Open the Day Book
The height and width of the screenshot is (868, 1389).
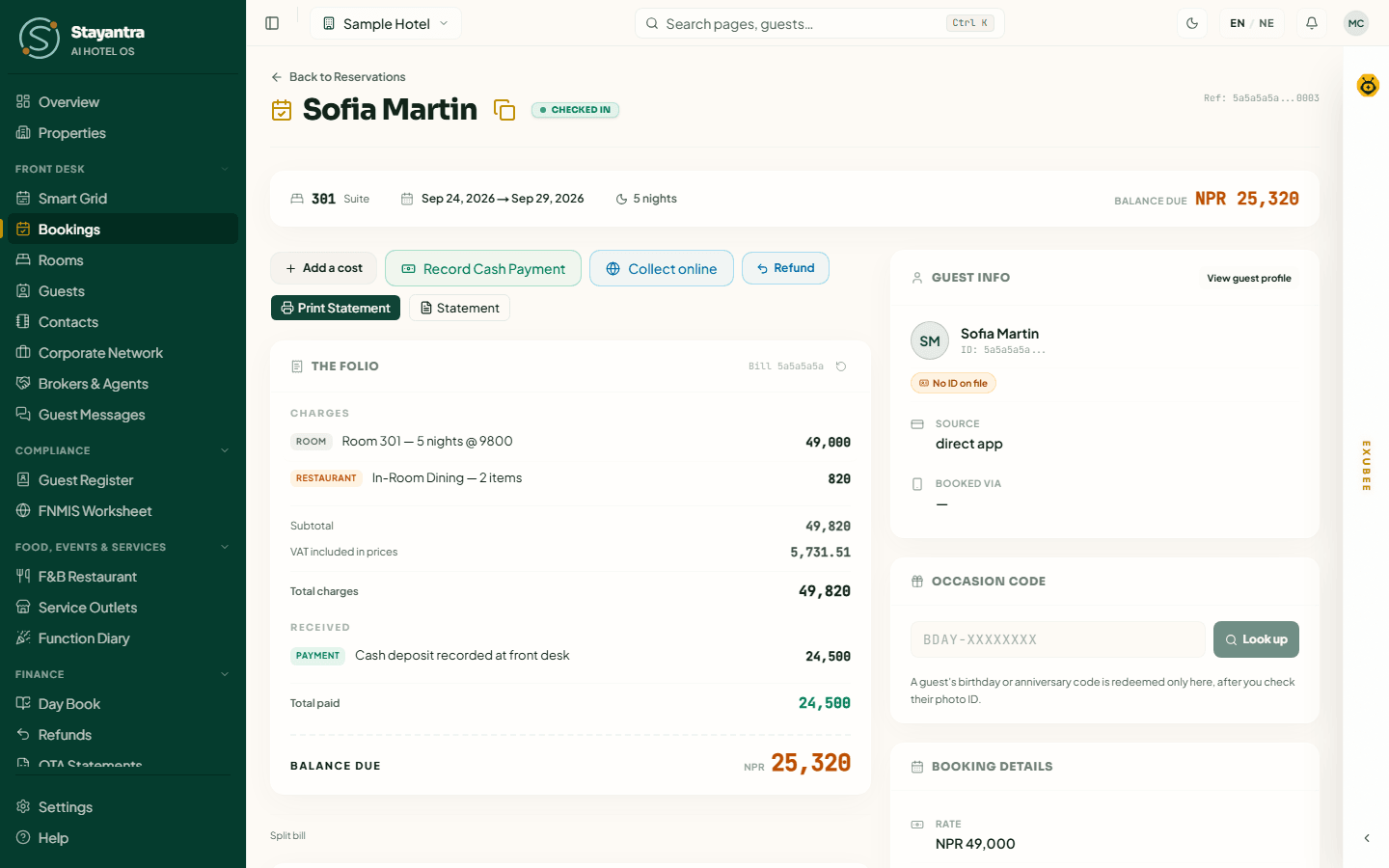123,704
